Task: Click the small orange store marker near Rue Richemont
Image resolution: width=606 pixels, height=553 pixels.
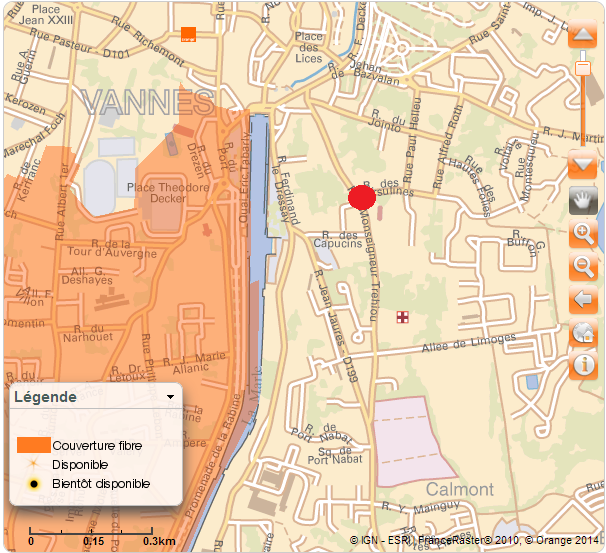Action: (187, 34)
